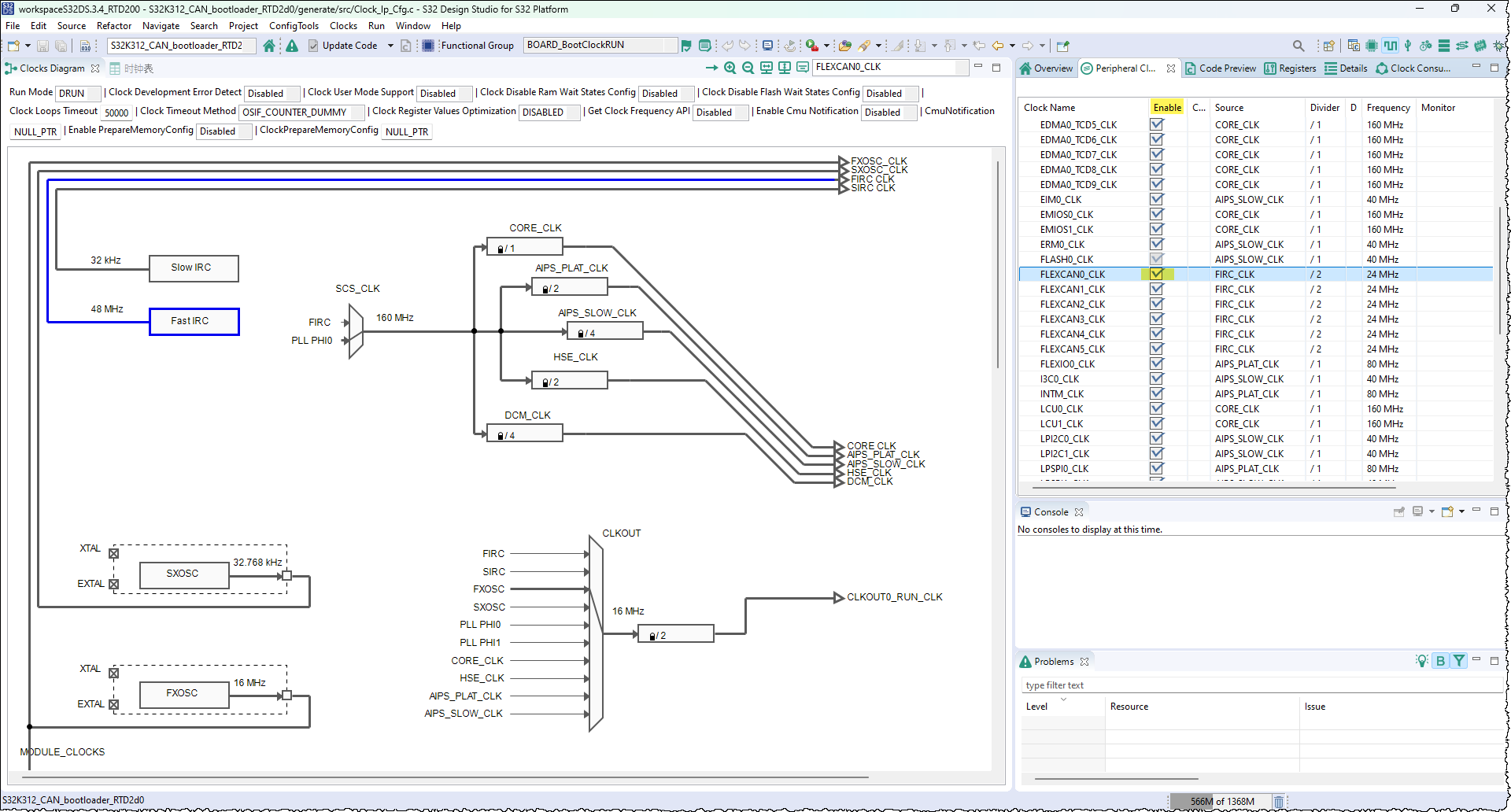
Task: Open the Run Mode DRUN dropdown
Action: pyautogui.click(x=78, y=93)
